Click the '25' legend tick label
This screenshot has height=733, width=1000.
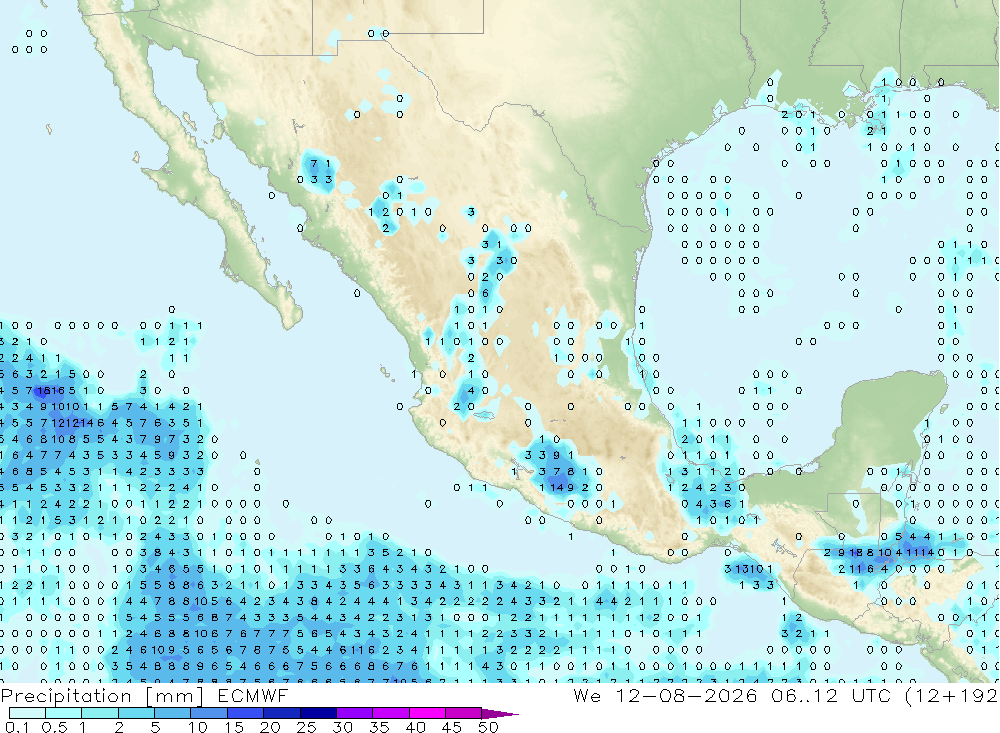(x=306, y=727)
